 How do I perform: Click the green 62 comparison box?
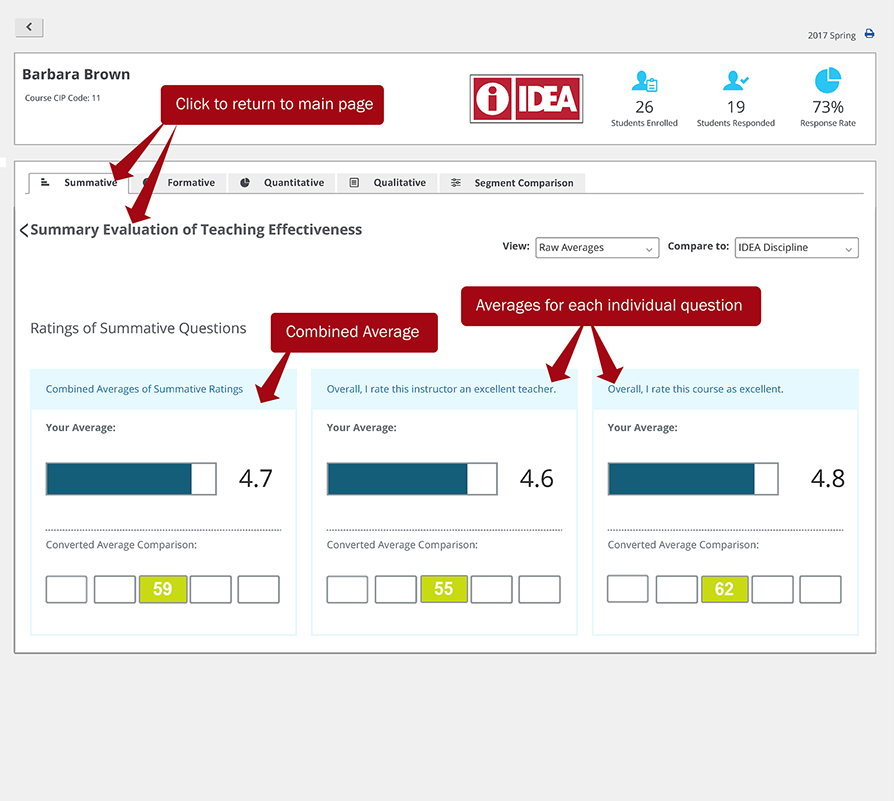pos(724,589)
